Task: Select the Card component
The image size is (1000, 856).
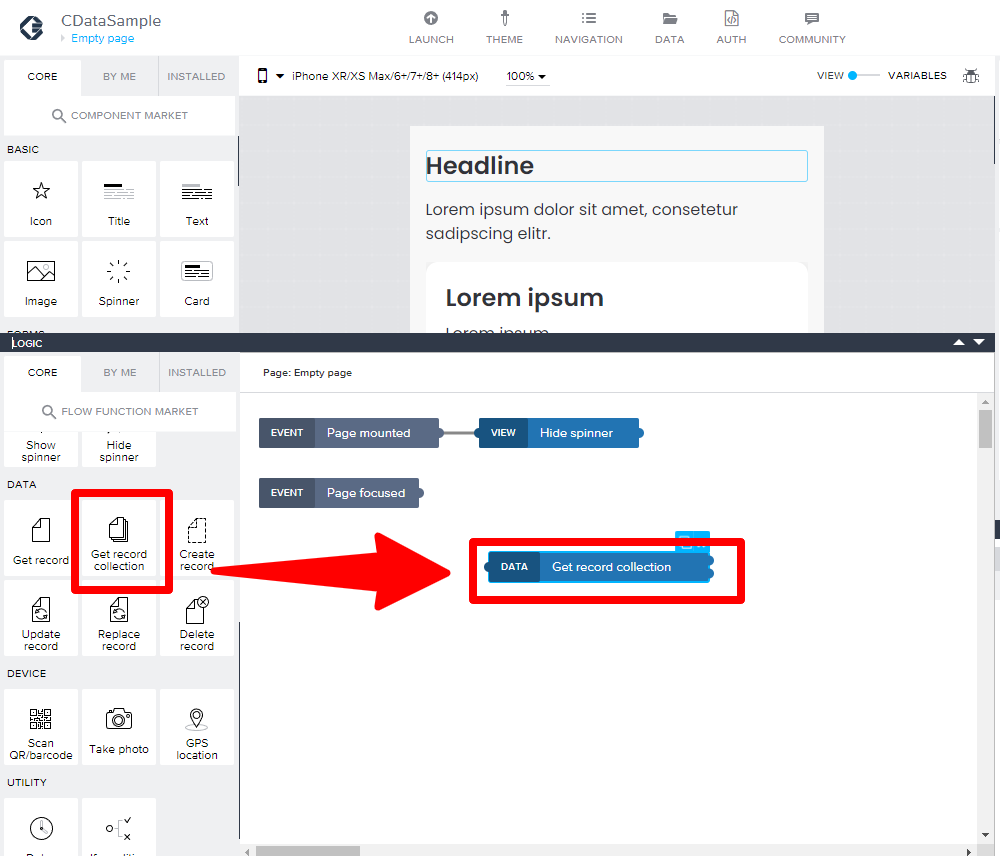Action: coord(196,279)
